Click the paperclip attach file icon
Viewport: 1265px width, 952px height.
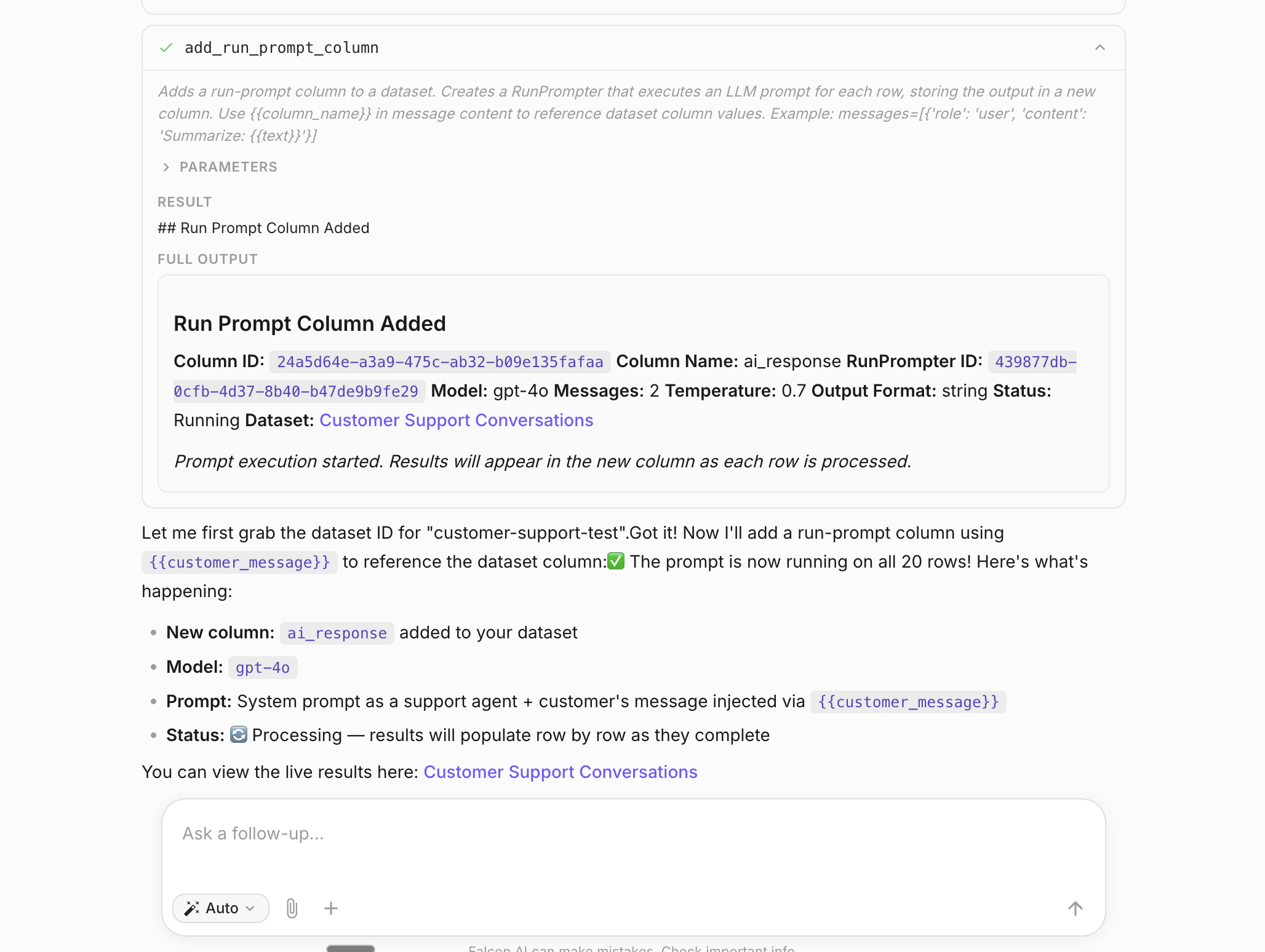pos(292,908)
